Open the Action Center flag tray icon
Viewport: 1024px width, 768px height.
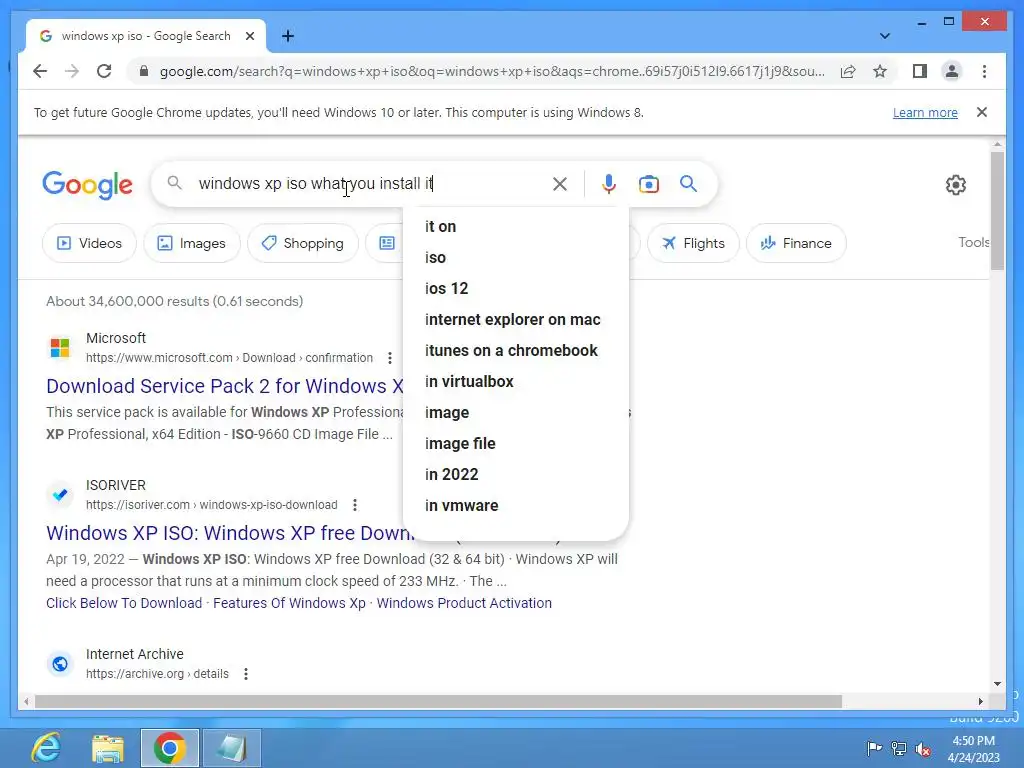coord(874,748)
